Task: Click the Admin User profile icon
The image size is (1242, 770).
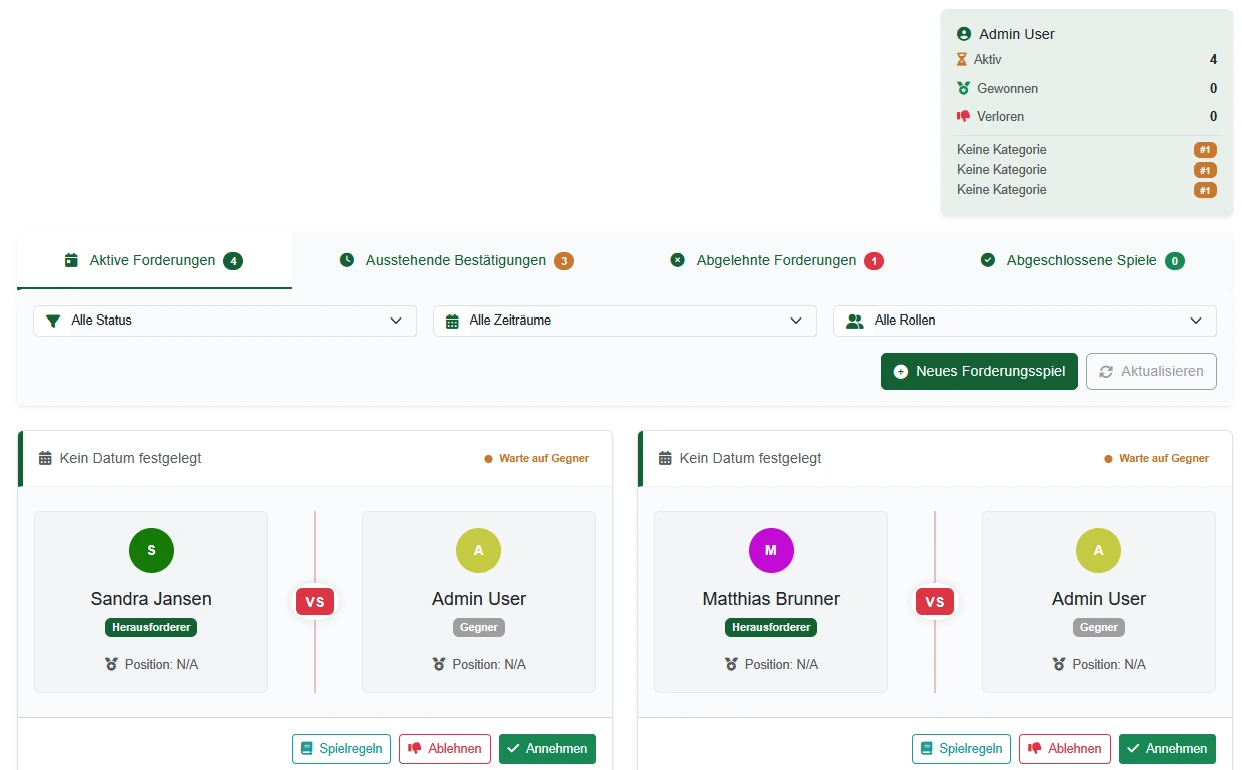Action: 964,34
